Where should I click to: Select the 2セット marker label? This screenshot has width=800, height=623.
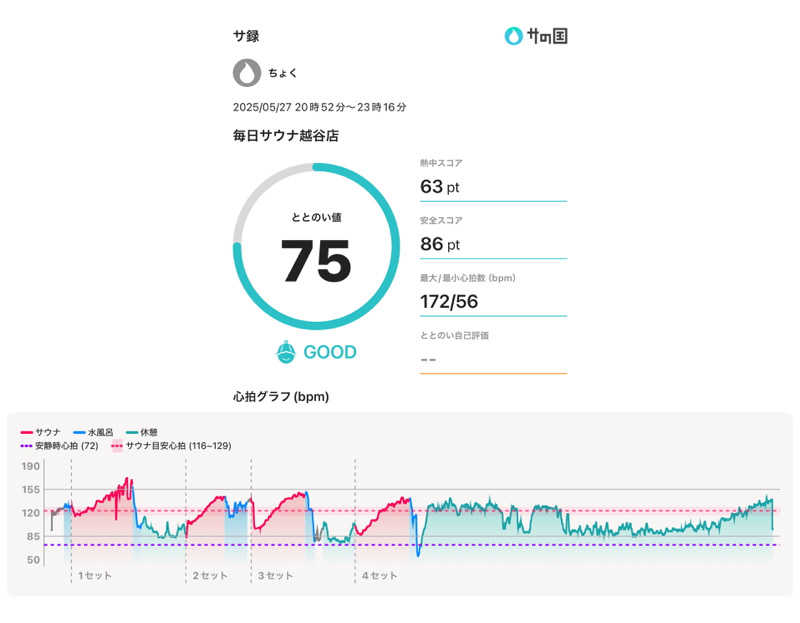pyautogui.click(x=210, y=576)
